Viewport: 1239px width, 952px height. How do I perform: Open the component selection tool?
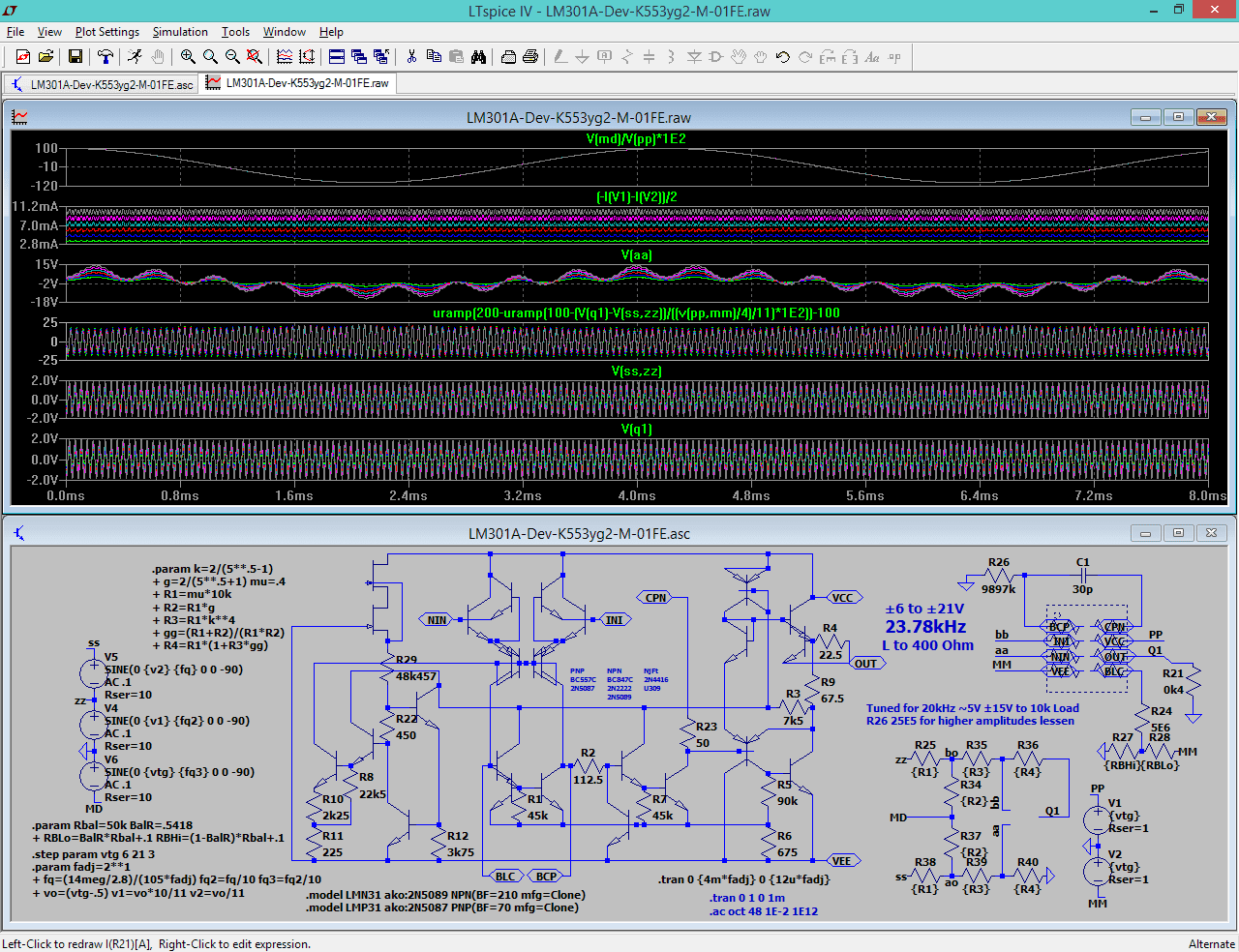715,56
